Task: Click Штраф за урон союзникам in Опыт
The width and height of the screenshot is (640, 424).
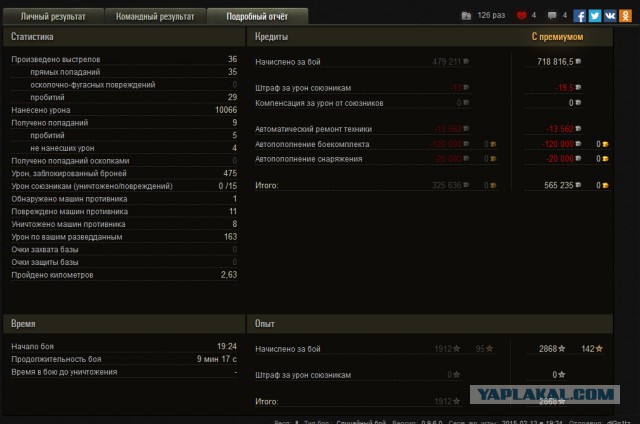Action: click(303, 375)
